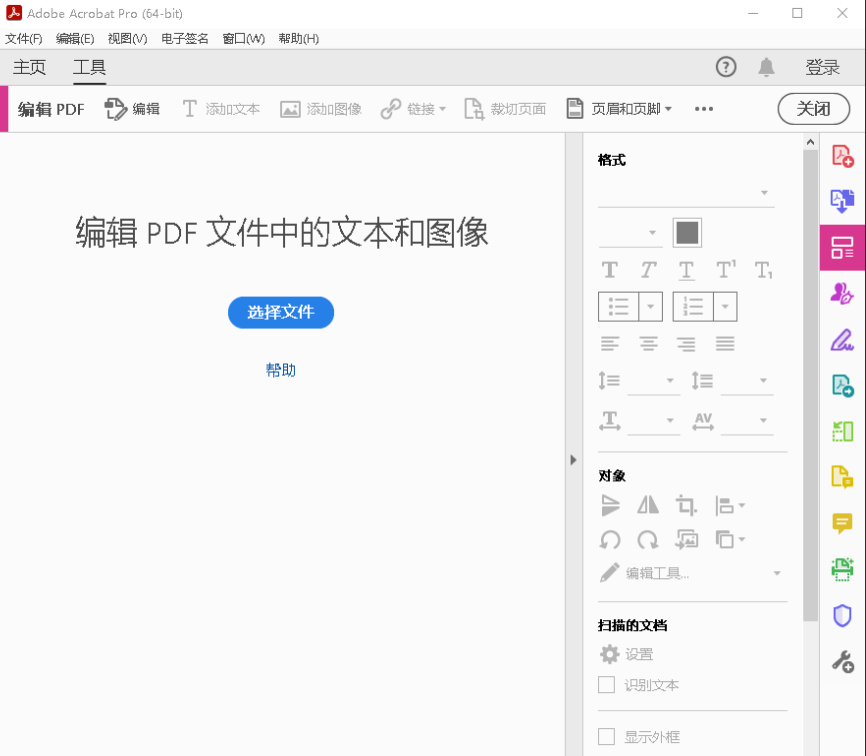Select the pink Edit PDF sidebar icon
Image resolution: width=866 pixels, height=756 pixels.
[x=842, y=247]
